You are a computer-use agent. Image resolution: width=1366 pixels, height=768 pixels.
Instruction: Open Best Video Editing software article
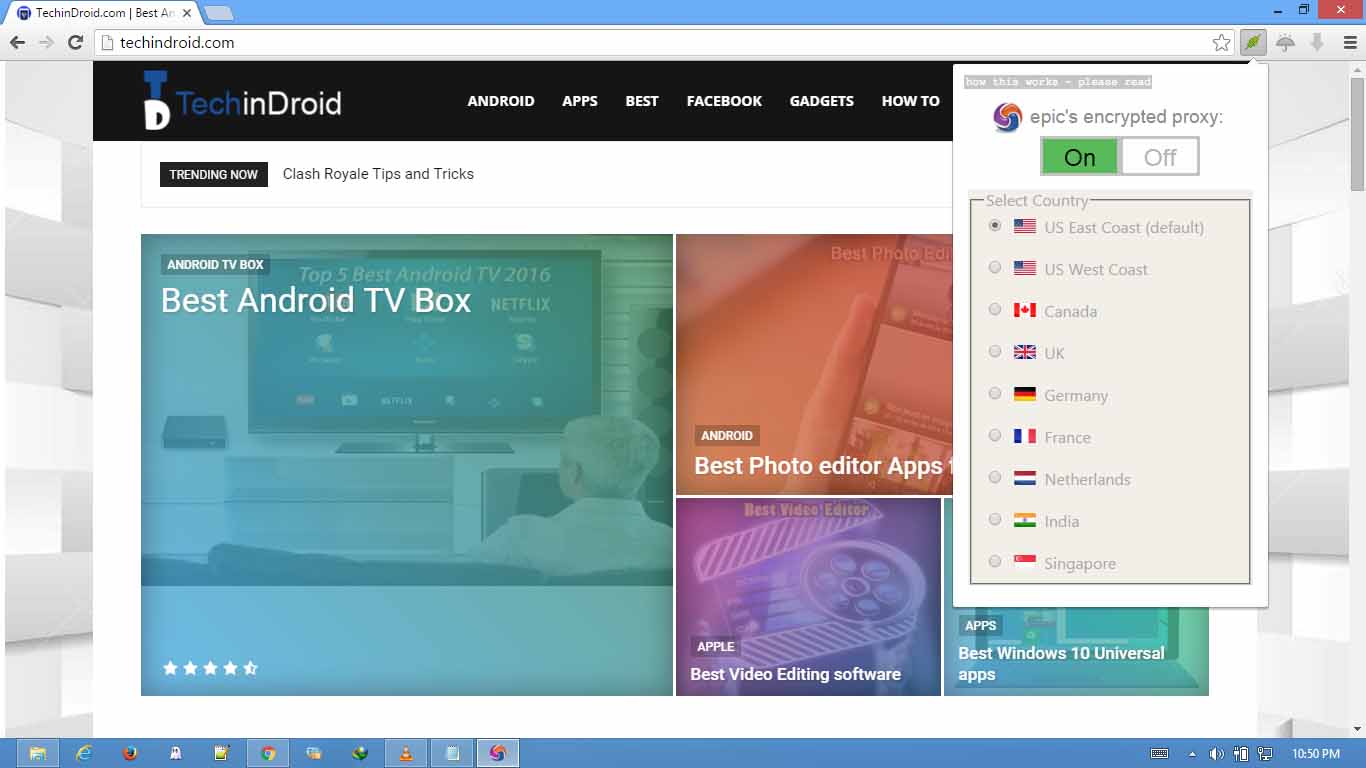[x=795, y=674]
